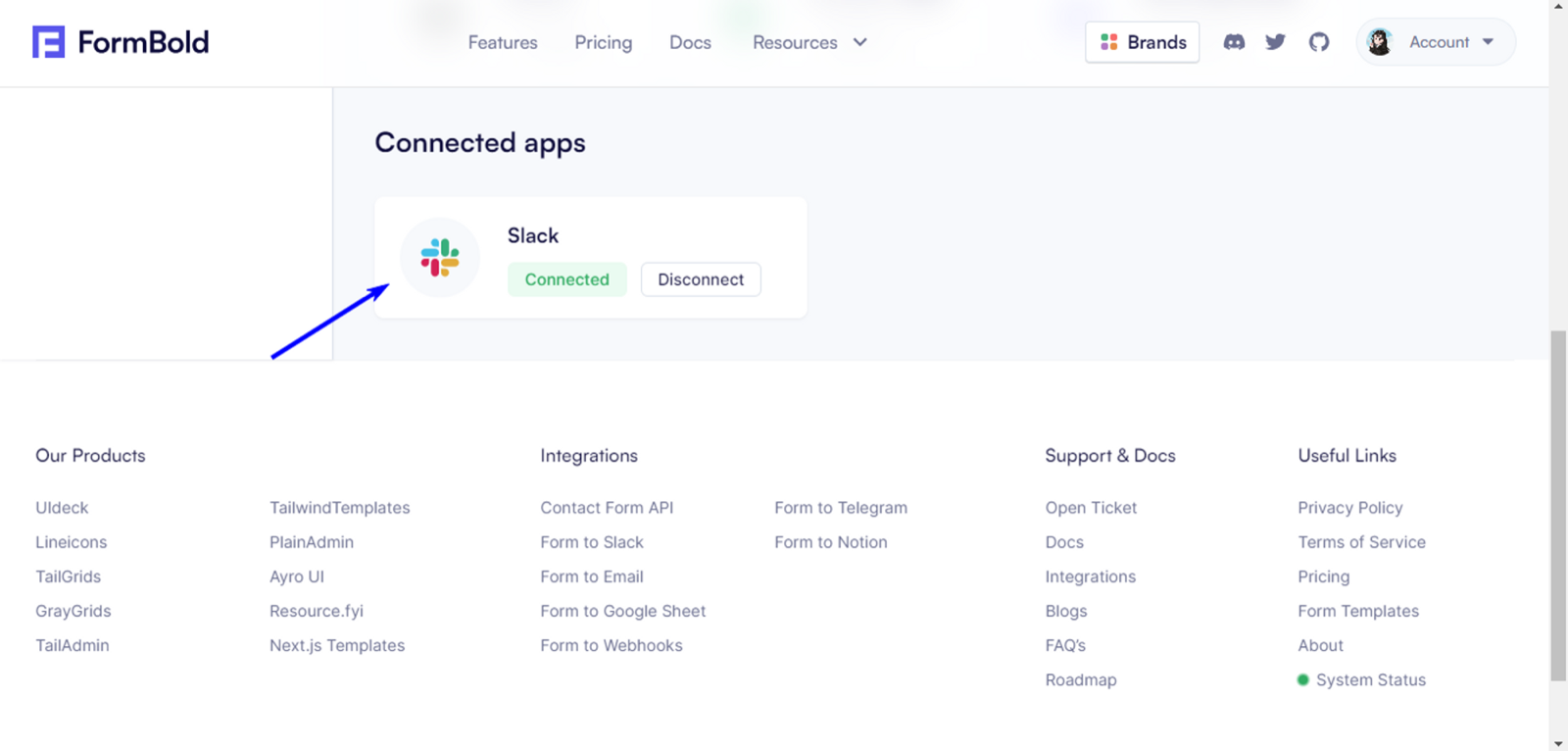Go to Pricing in top navigation

click(x=604, y=42)
